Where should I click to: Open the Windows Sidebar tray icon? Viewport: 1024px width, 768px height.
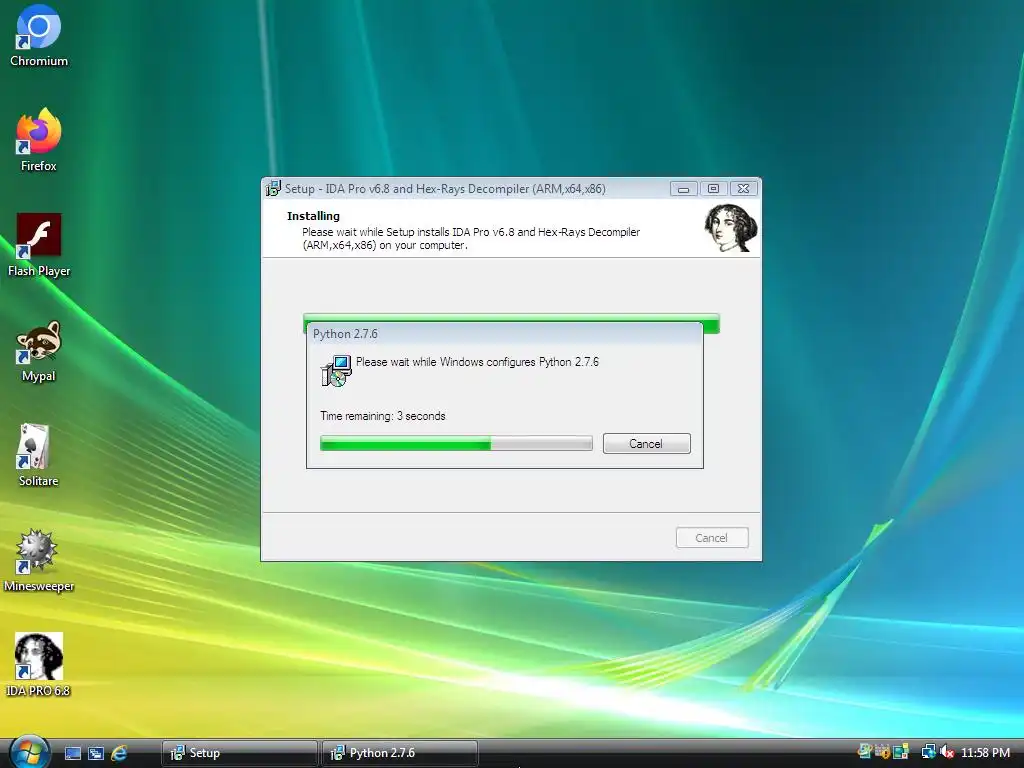901,752
